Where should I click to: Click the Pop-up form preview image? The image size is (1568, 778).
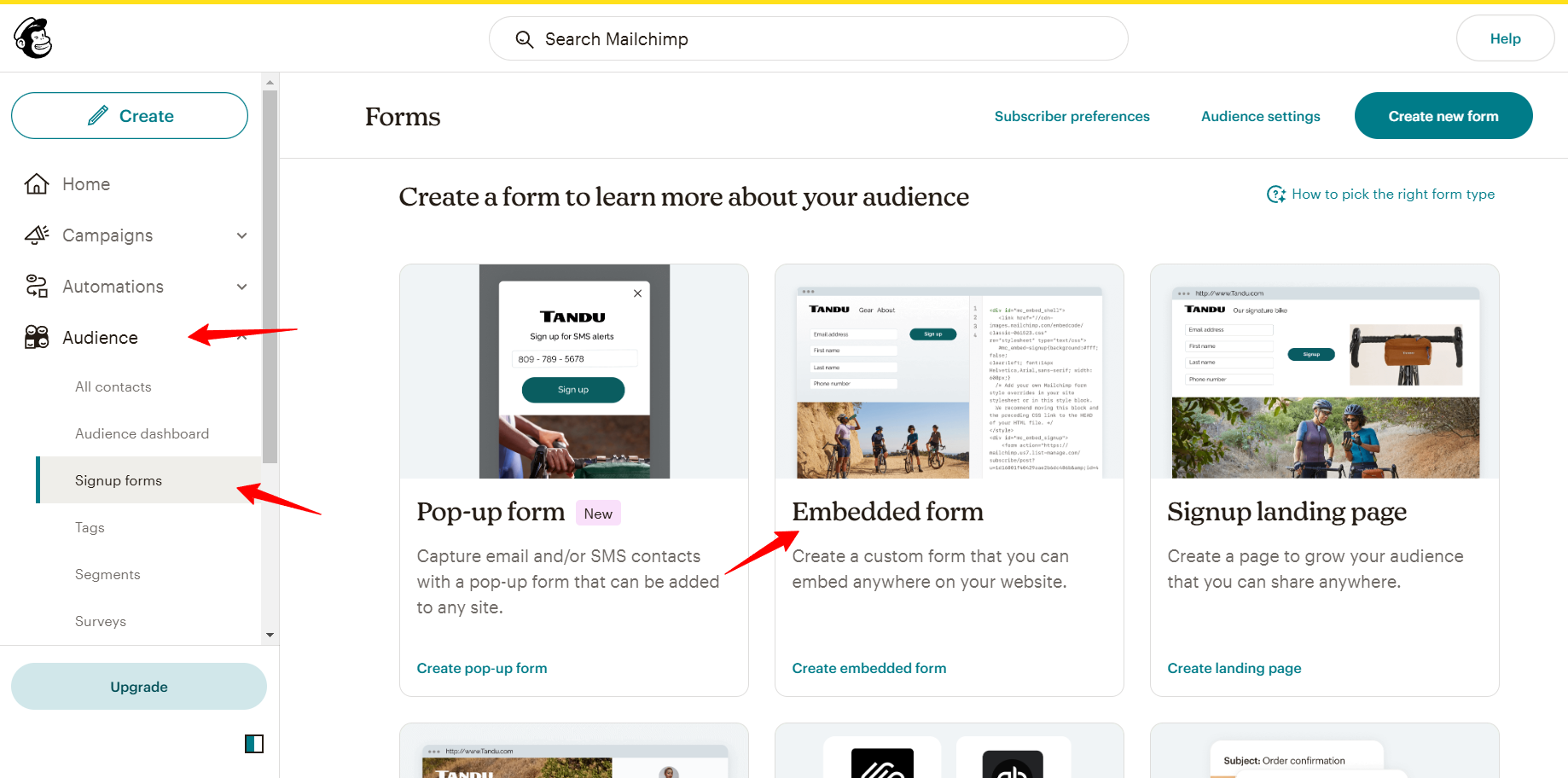point(574,371)
